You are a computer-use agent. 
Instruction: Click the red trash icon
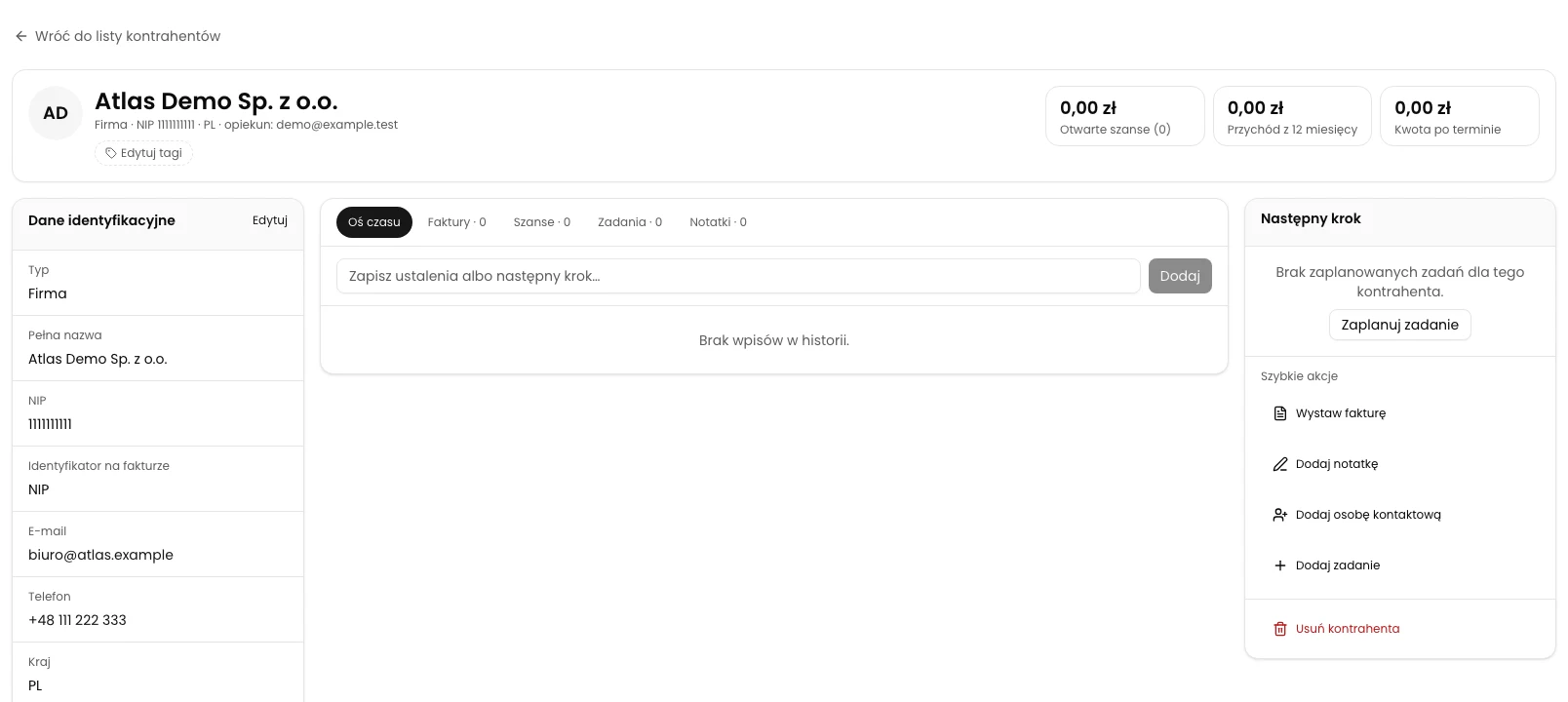[x=1280, y=629]
